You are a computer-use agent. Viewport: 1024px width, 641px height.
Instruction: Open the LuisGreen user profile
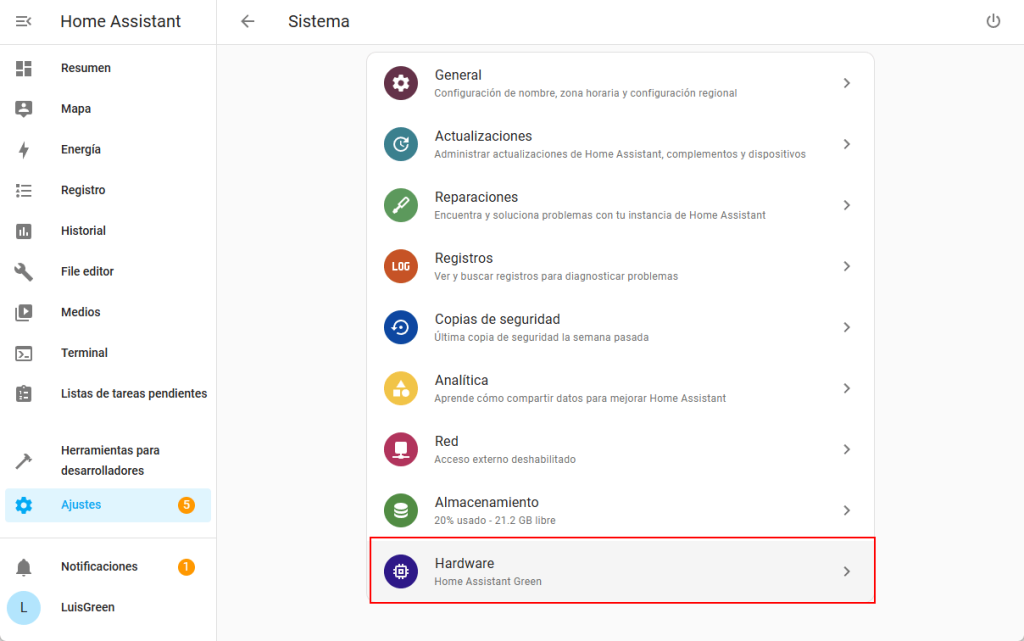pyautogui.click(x=87, y=607)
